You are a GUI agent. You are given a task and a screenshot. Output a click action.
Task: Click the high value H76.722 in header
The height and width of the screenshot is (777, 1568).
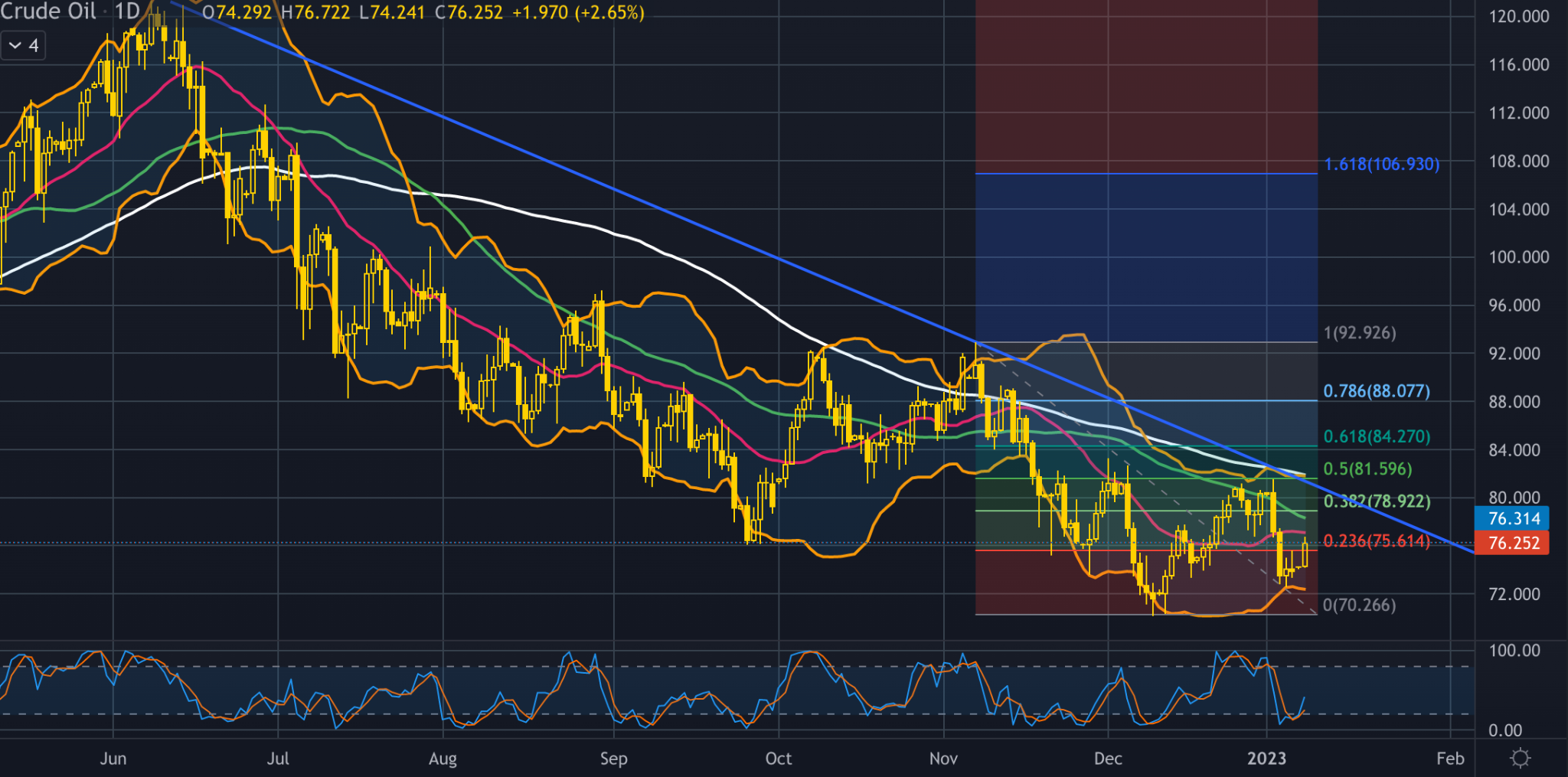tap(315, 13)
